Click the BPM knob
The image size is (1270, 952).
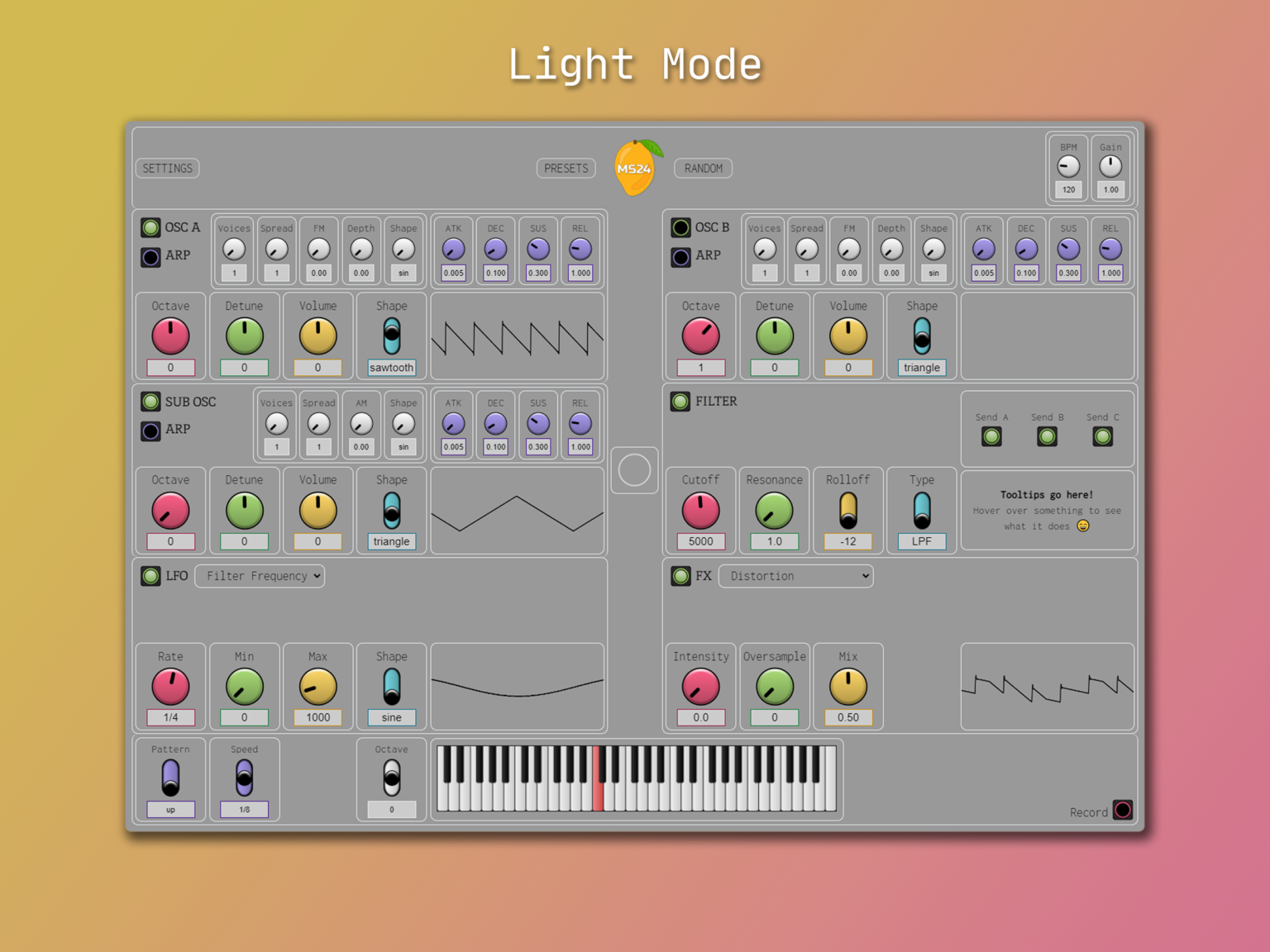1068,166
